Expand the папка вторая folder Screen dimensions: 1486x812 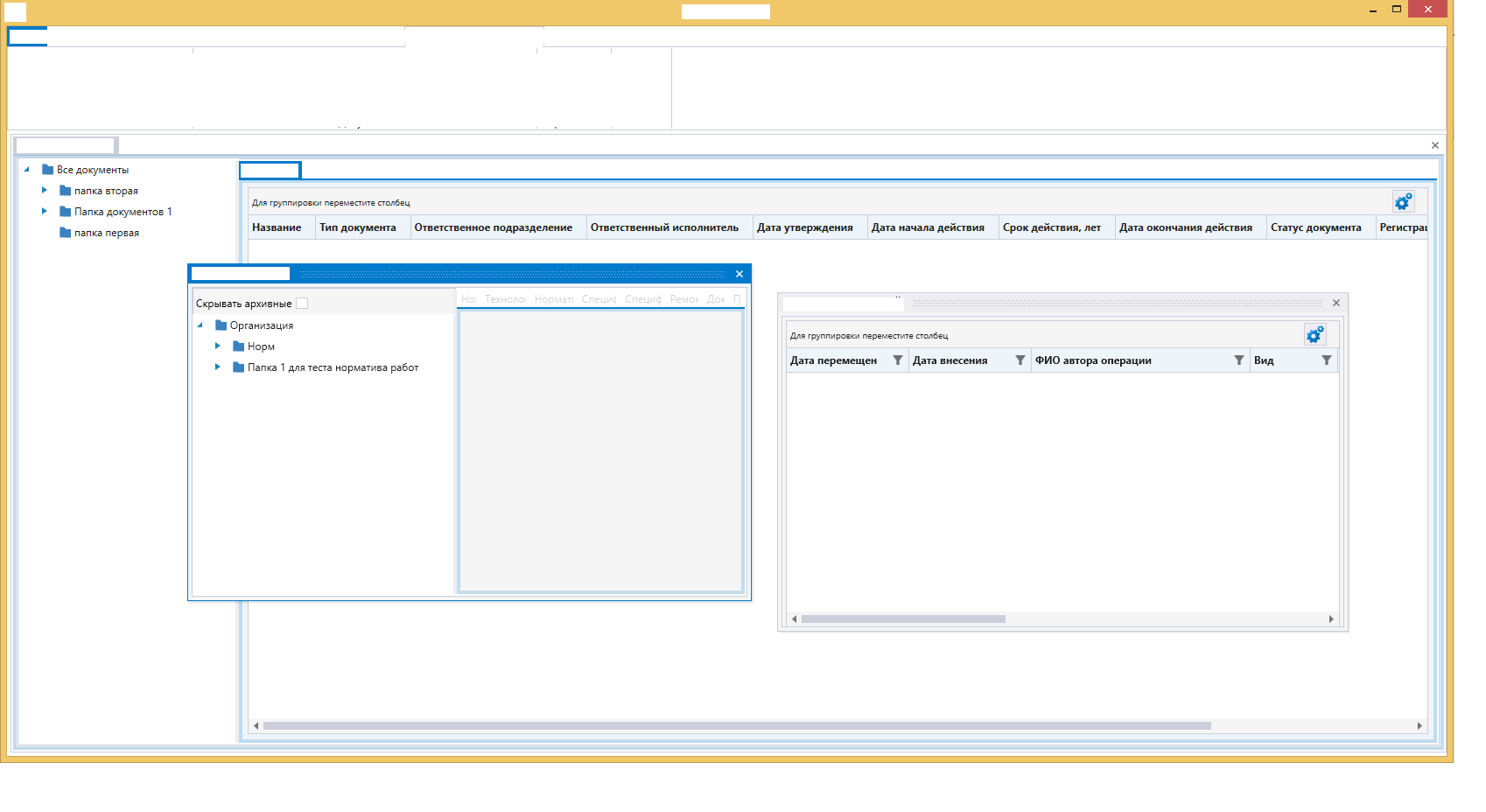[x=45, y=190]
